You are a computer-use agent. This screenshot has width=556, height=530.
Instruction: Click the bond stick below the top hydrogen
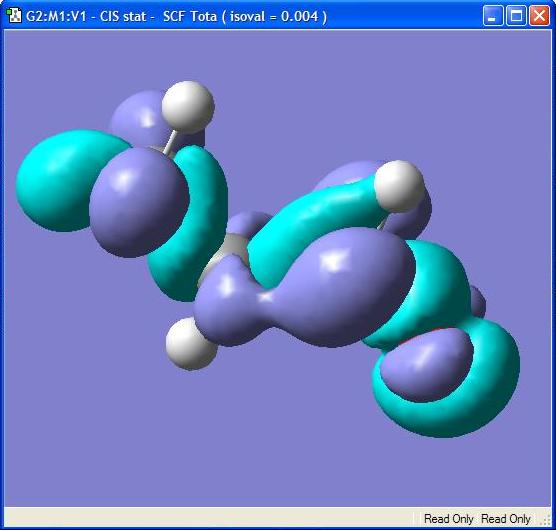tap(169, 142)
